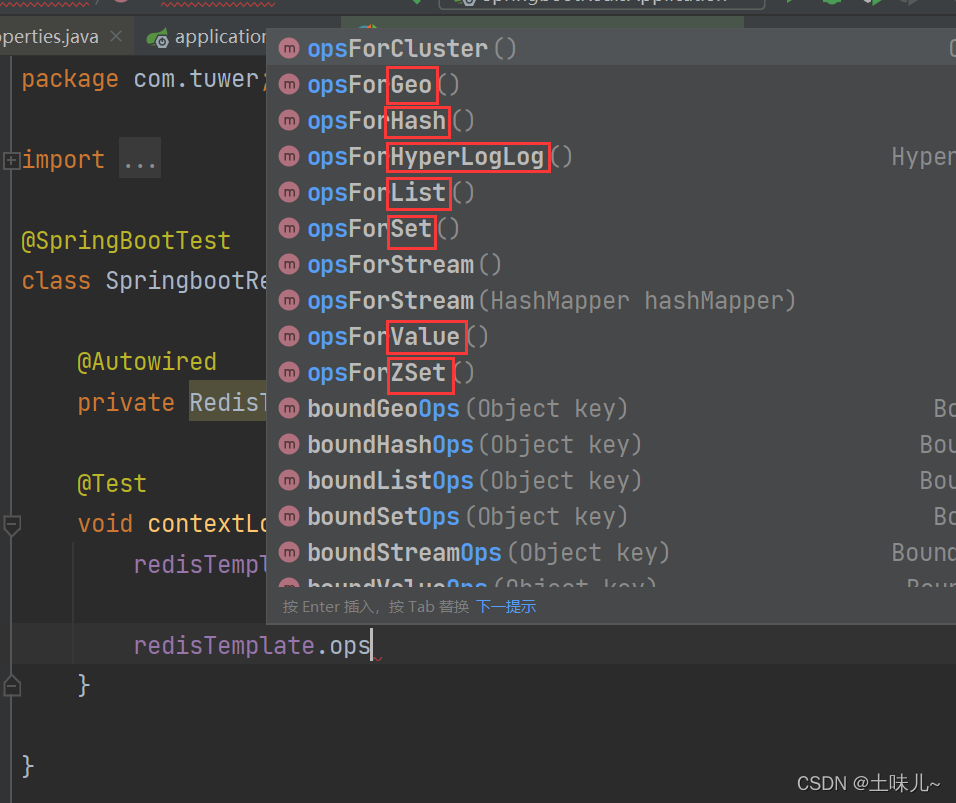Click method icon beside opsForGeo

pyautogui.click(x=289, y=84)
